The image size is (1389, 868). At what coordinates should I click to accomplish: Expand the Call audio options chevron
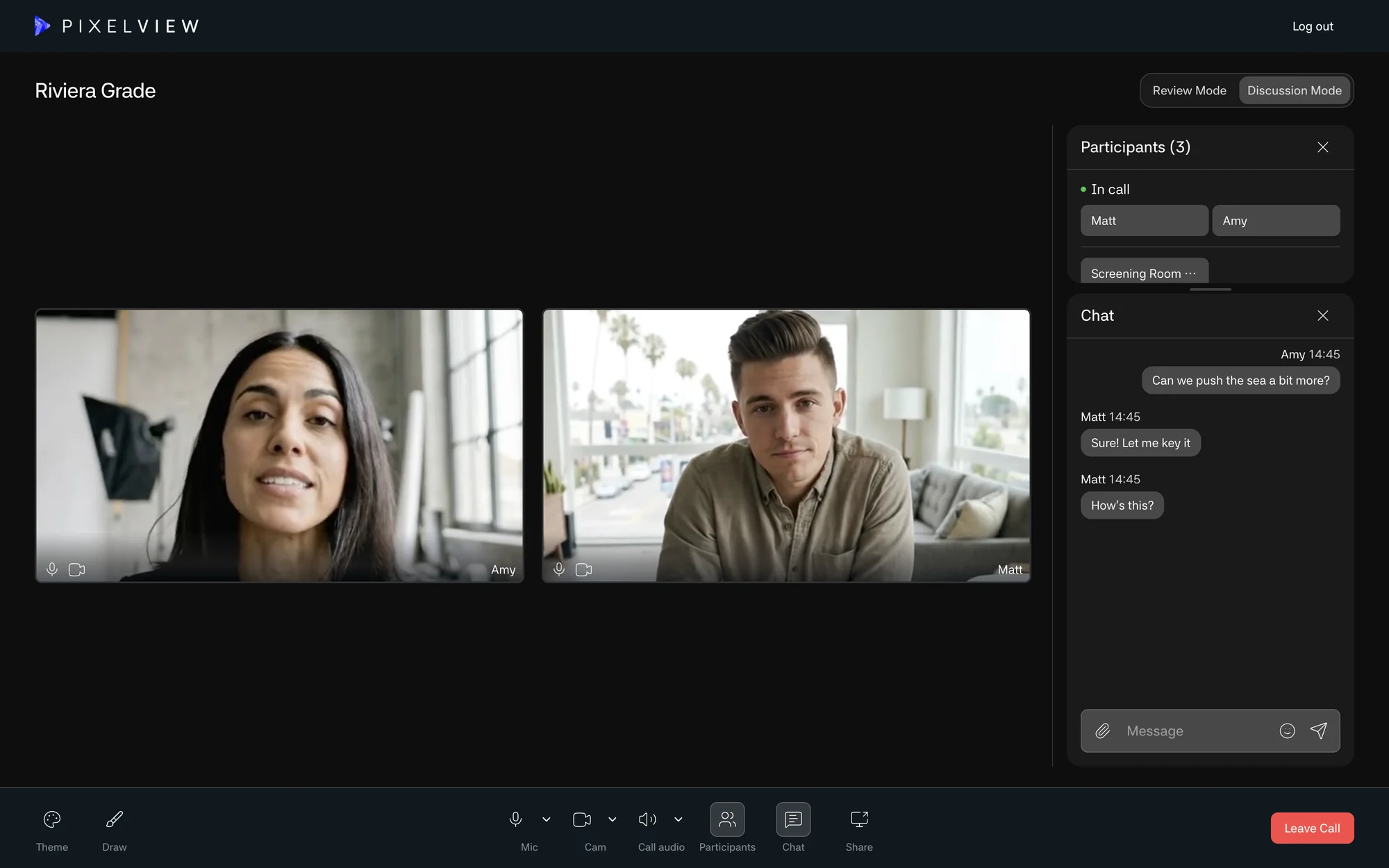click(679, 819)
